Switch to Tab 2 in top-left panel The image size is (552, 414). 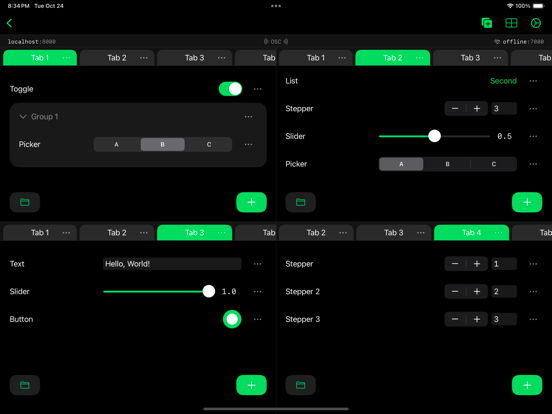(x=117, y=58)
